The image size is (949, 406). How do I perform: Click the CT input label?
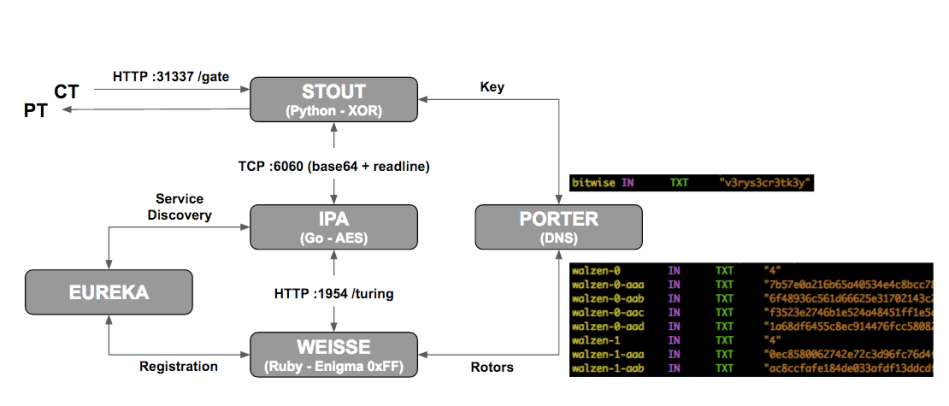66,92
